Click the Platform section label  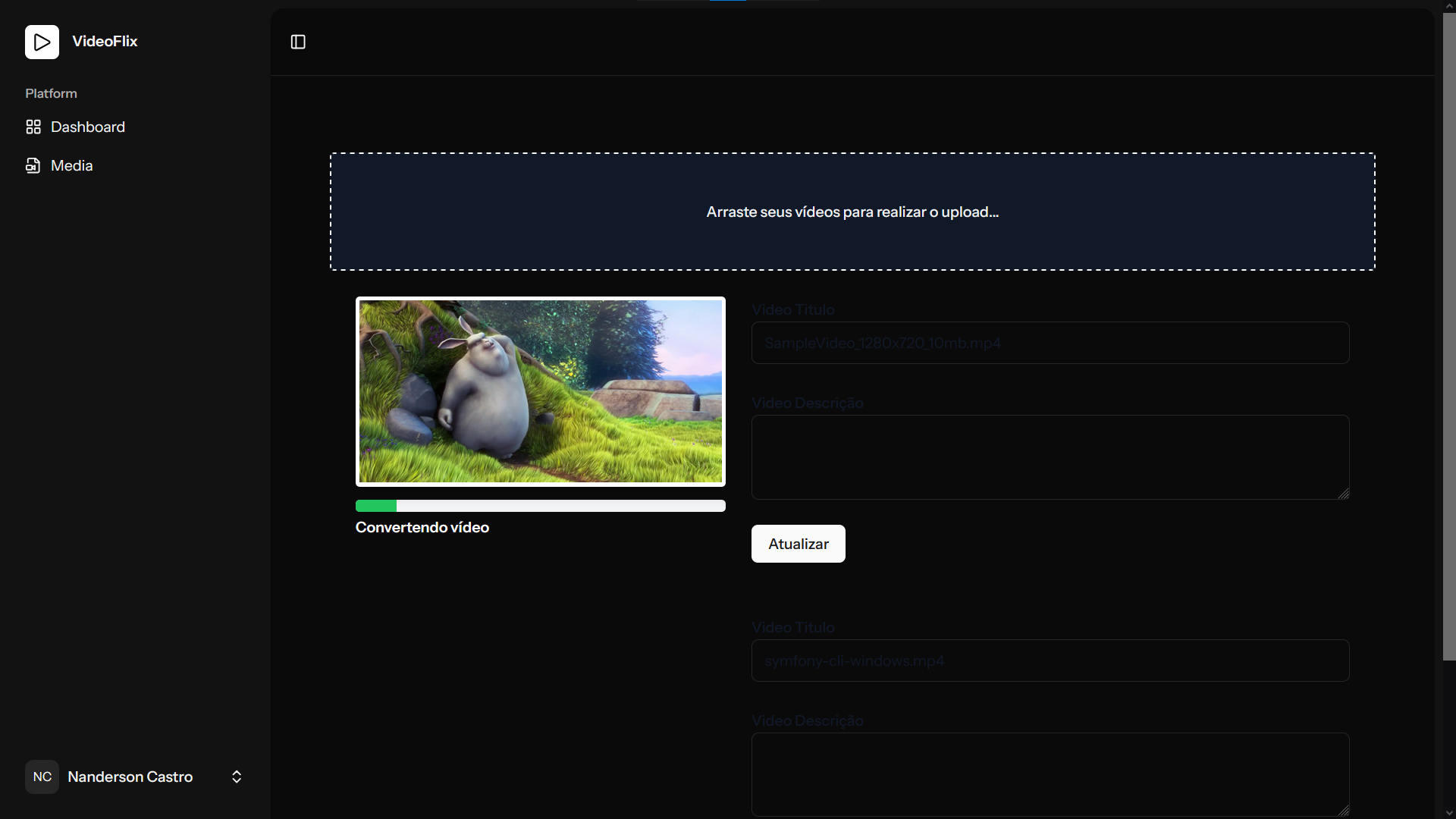pos(51,93)
